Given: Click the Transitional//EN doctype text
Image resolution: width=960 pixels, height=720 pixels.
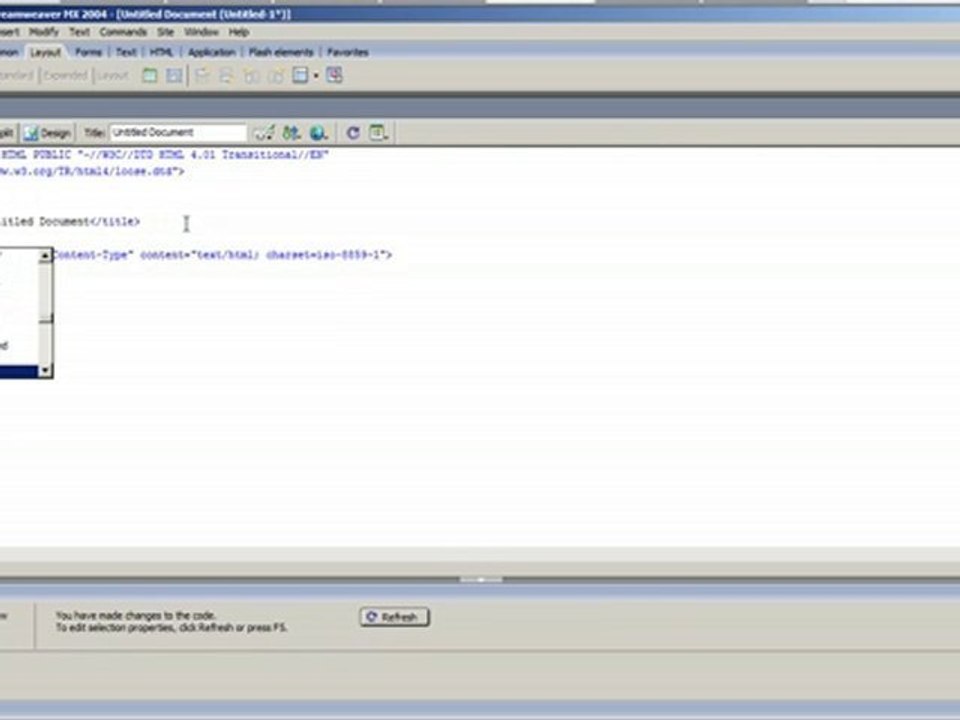Looking at the screenshot, I should 275,155.
